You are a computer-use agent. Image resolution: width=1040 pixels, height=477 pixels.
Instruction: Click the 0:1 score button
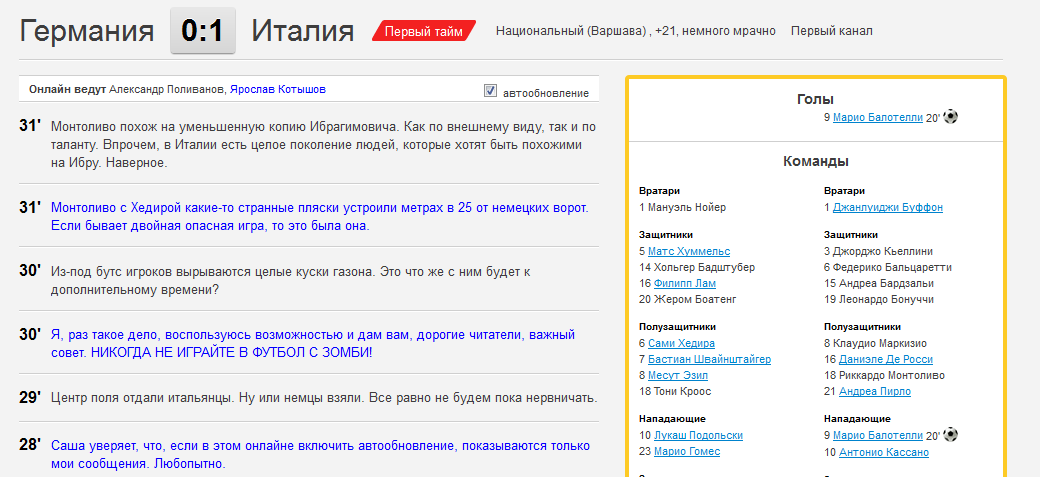tap(202, 31)
